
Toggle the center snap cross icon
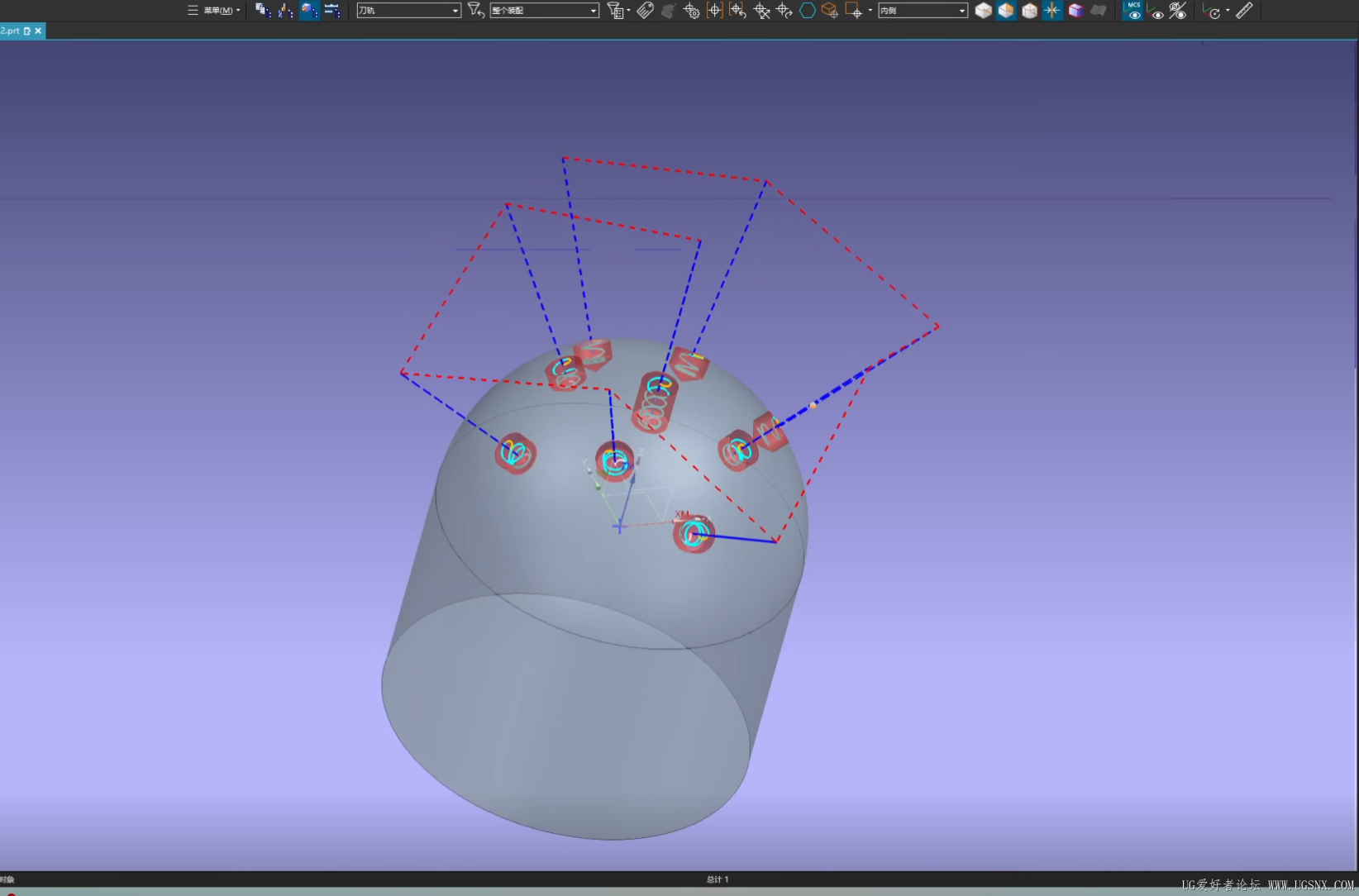1052,11
